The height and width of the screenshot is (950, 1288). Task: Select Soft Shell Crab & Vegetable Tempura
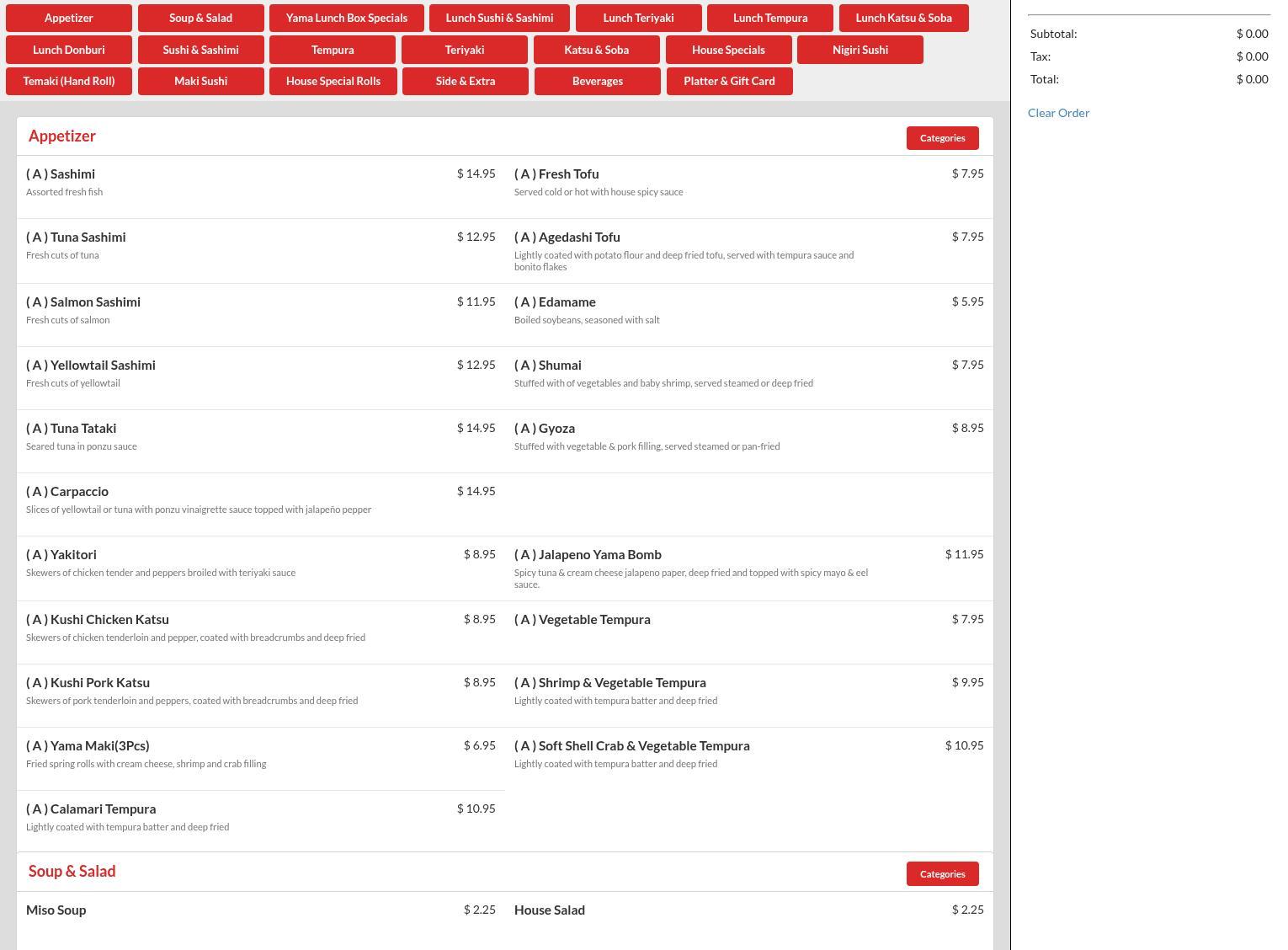[749, 758]
